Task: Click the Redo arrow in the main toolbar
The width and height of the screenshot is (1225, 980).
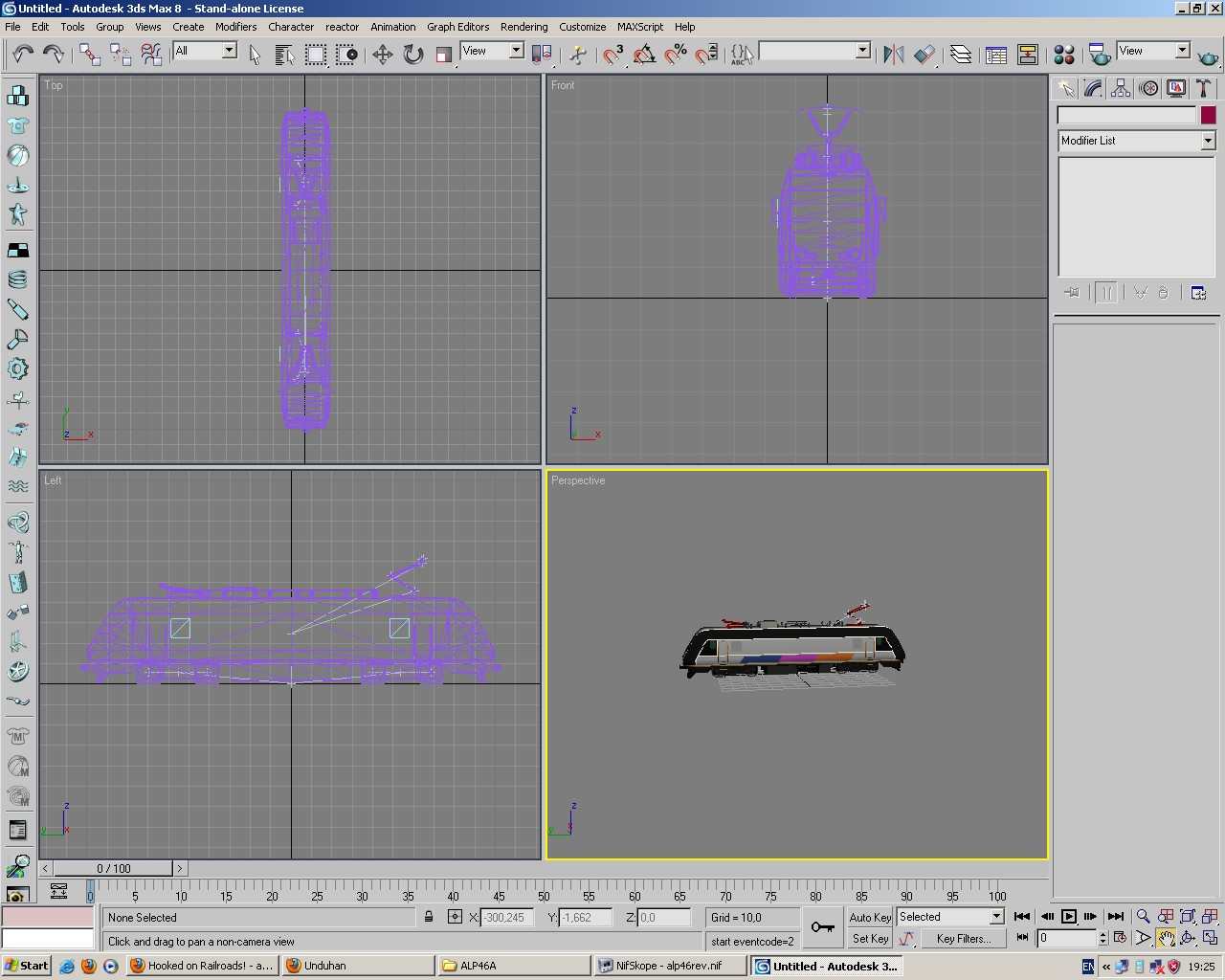Action: click(x=54, y=54)
